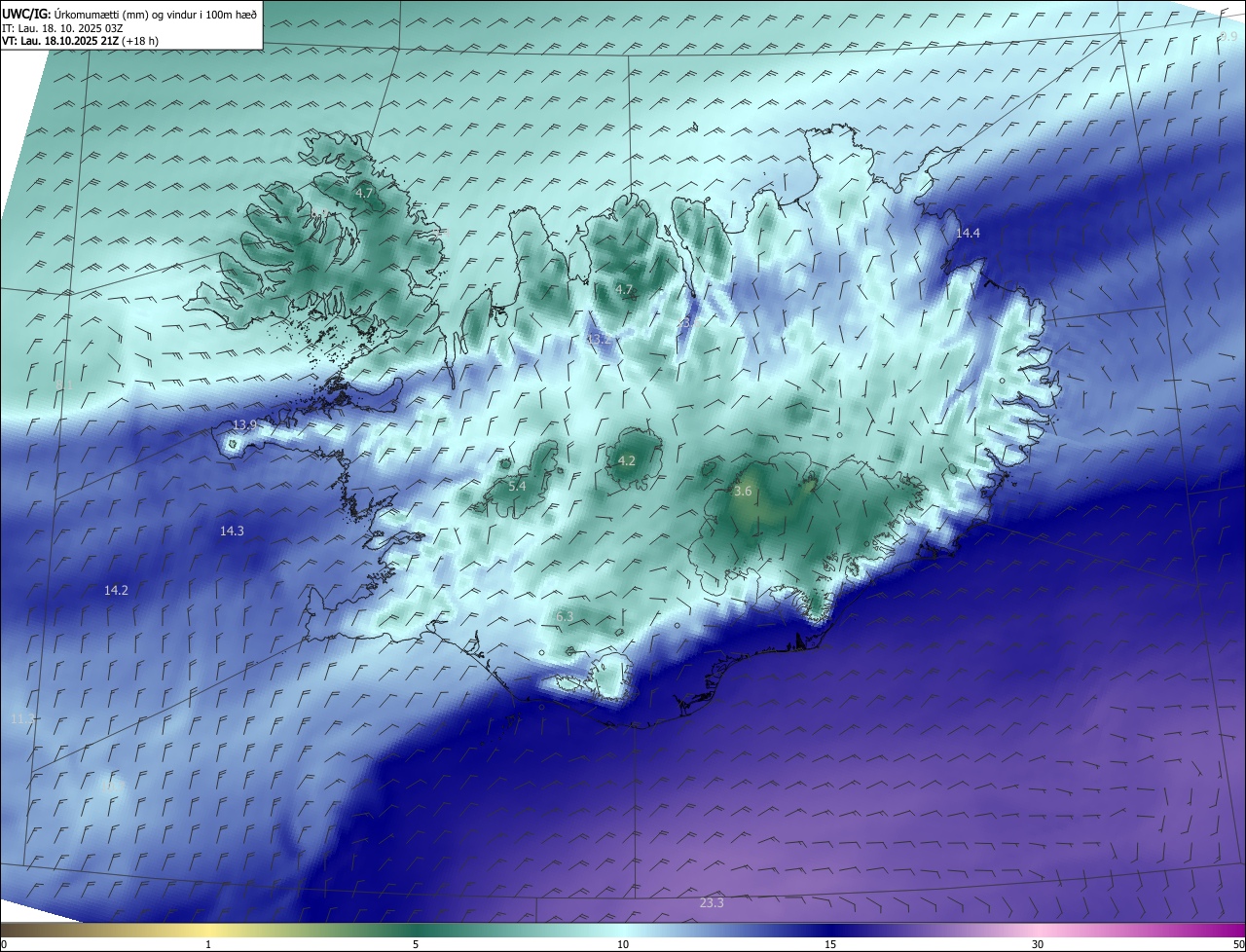Click the 1 tick on the color scale
Viewport: 1246px width, 952px height.
pos(208,944)
